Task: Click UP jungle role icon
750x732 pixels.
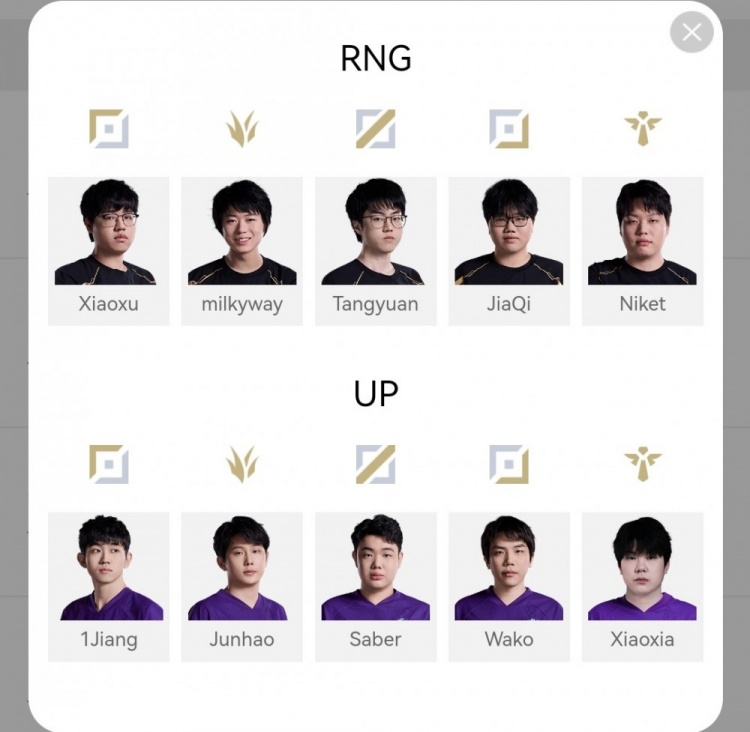Action: point(242,464)
